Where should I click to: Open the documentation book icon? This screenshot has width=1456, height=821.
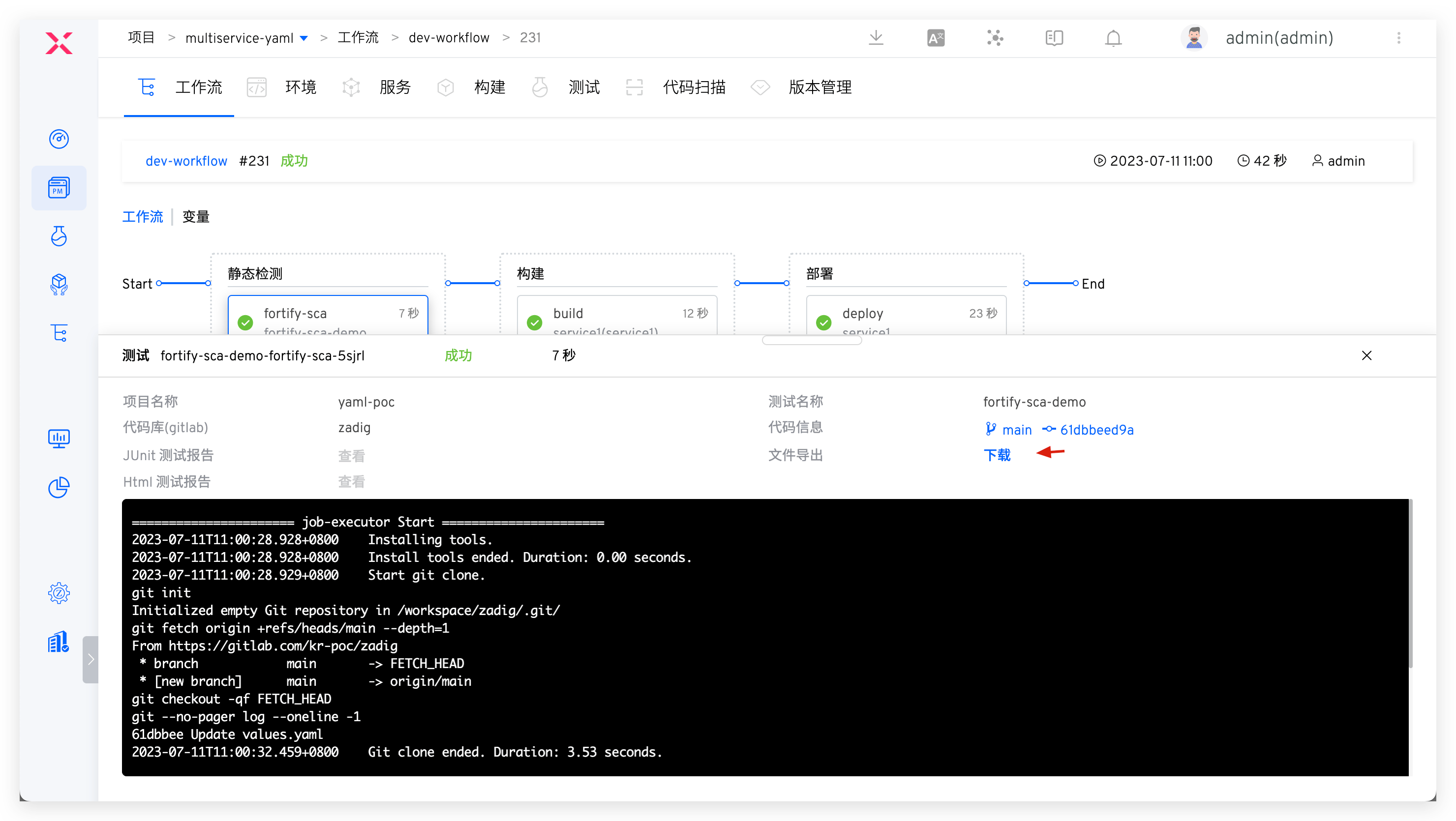1054,38
